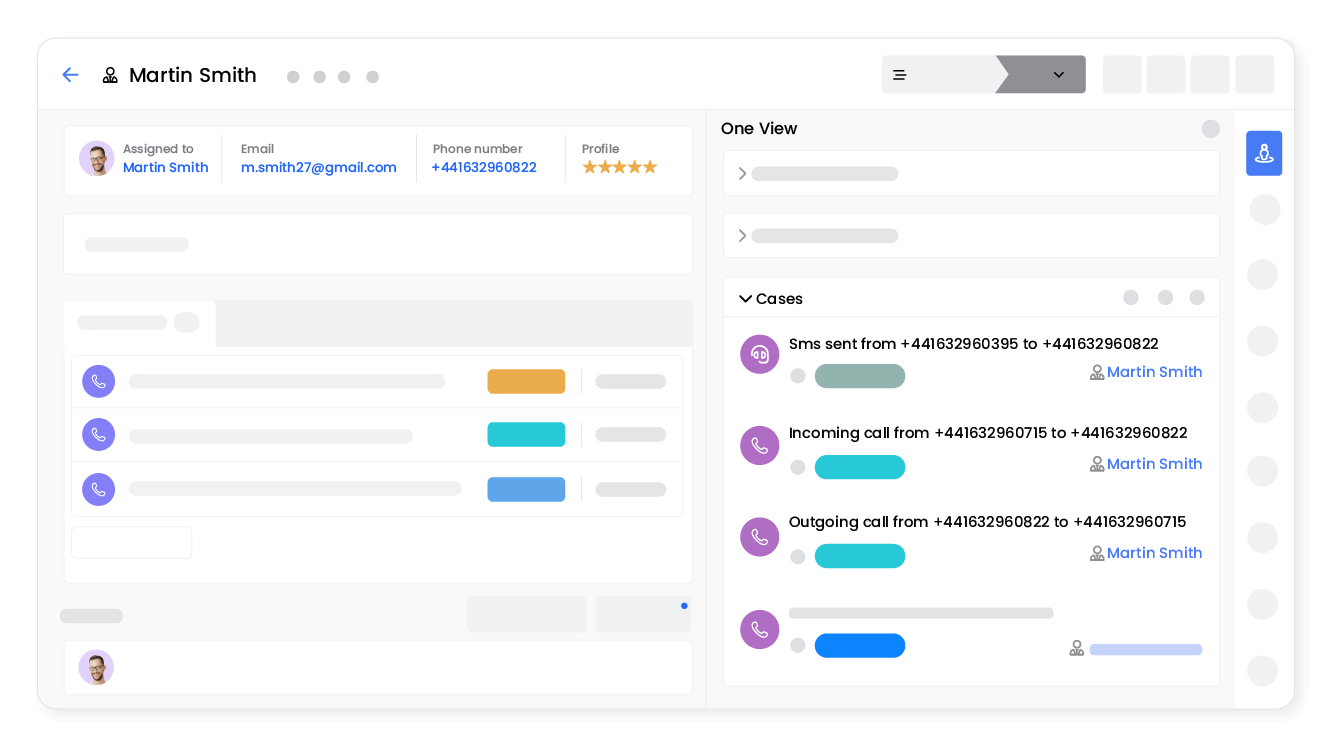Viewport: 1332px width, 747px height.
Task: Click the list icon in top toolbar
Action: [x=900, y=75]
